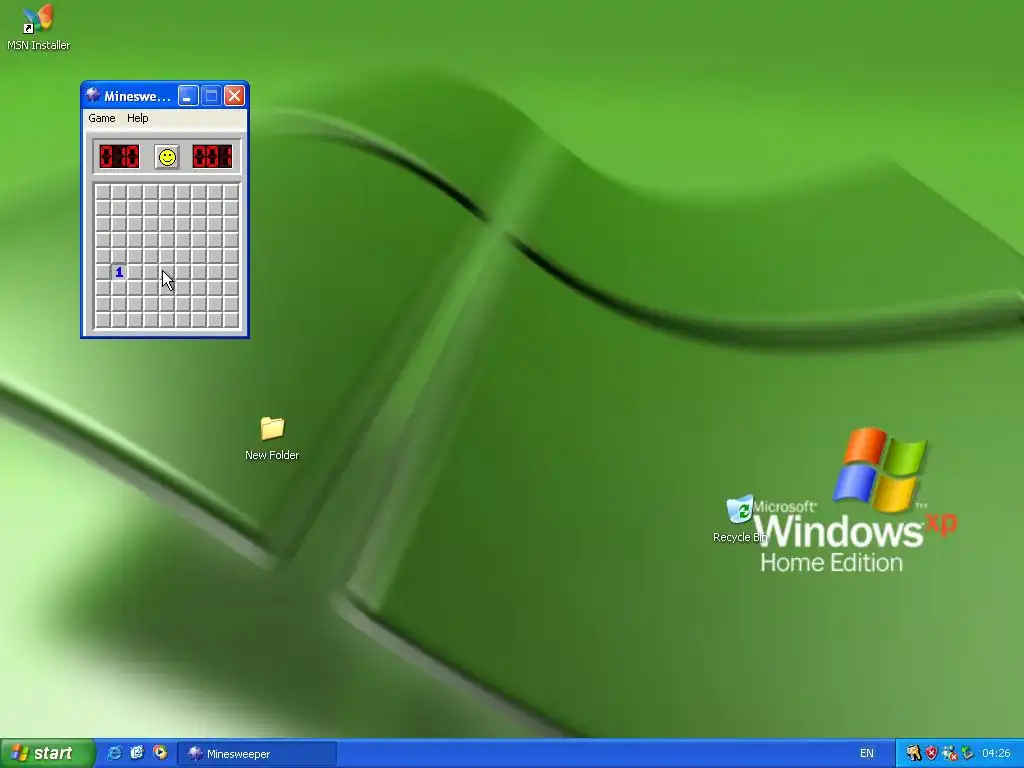Screen dimensions: 1024x768
Task: Open the Game menu in Minesweeper
Action: tap(102, 118)
